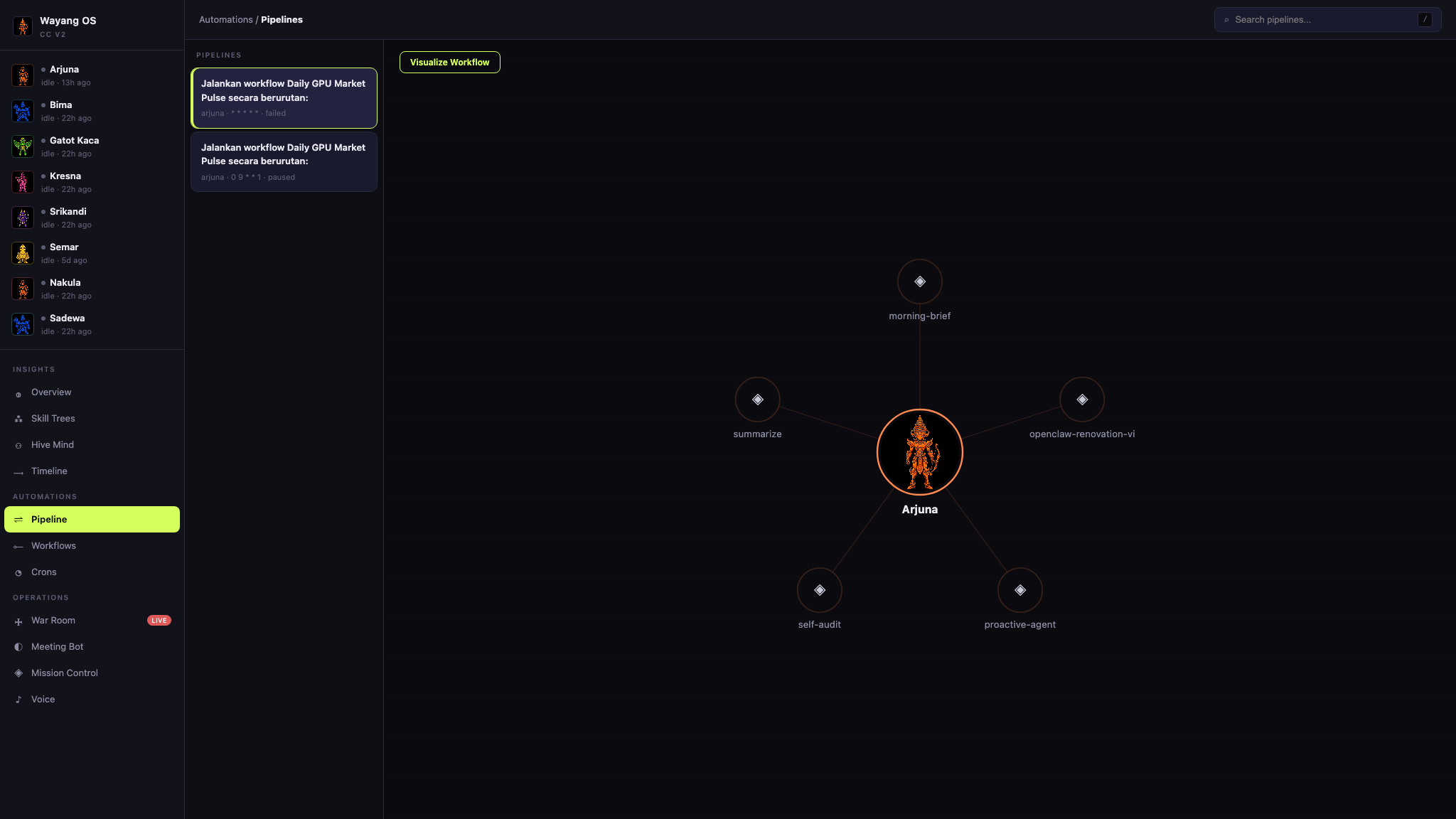Click the Pipelines breadcrumb text

[x=282, y=20]
